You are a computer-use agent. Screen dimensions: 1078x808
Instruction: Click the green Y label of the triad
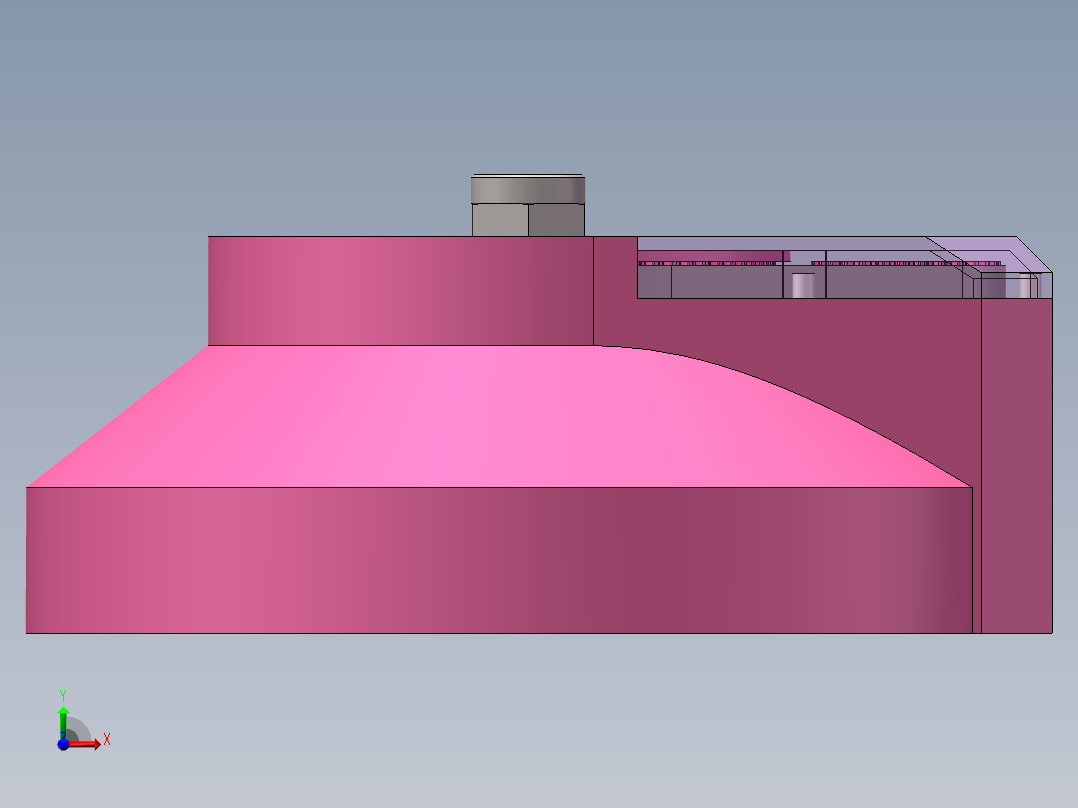click(63, 694)
